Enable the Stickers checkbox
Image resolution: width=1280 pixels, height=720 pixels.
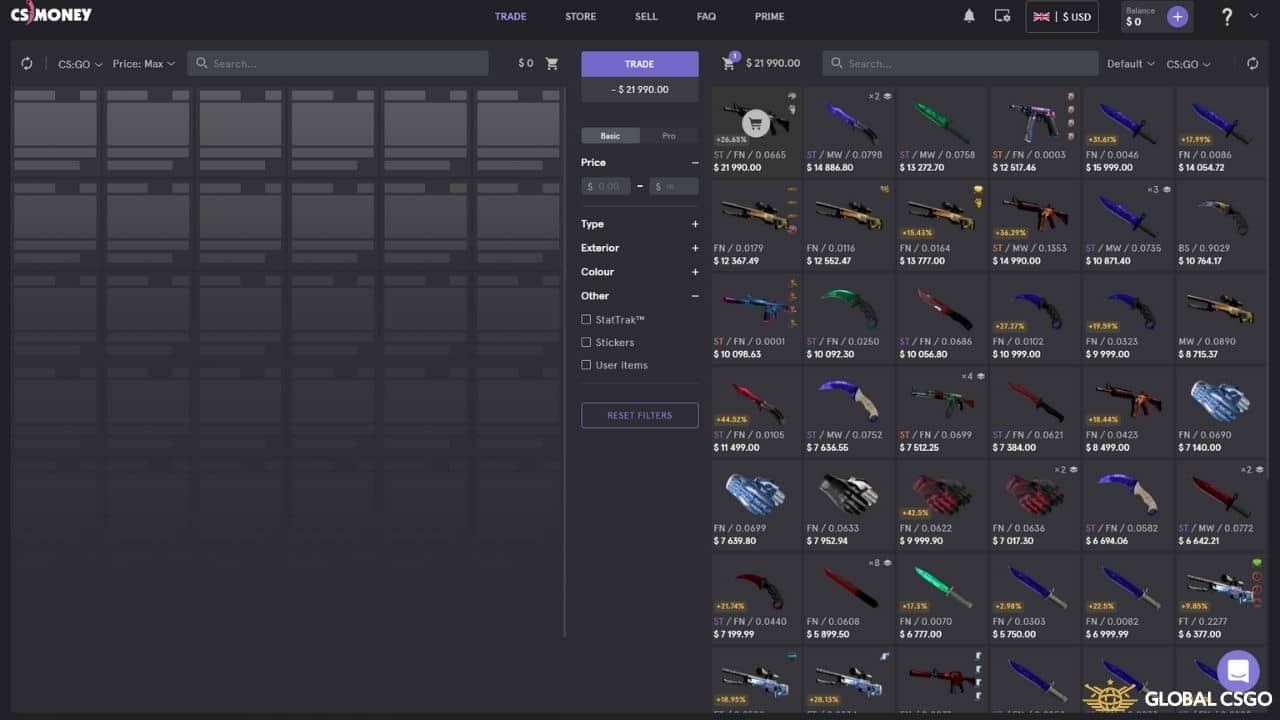pos(586,342)
